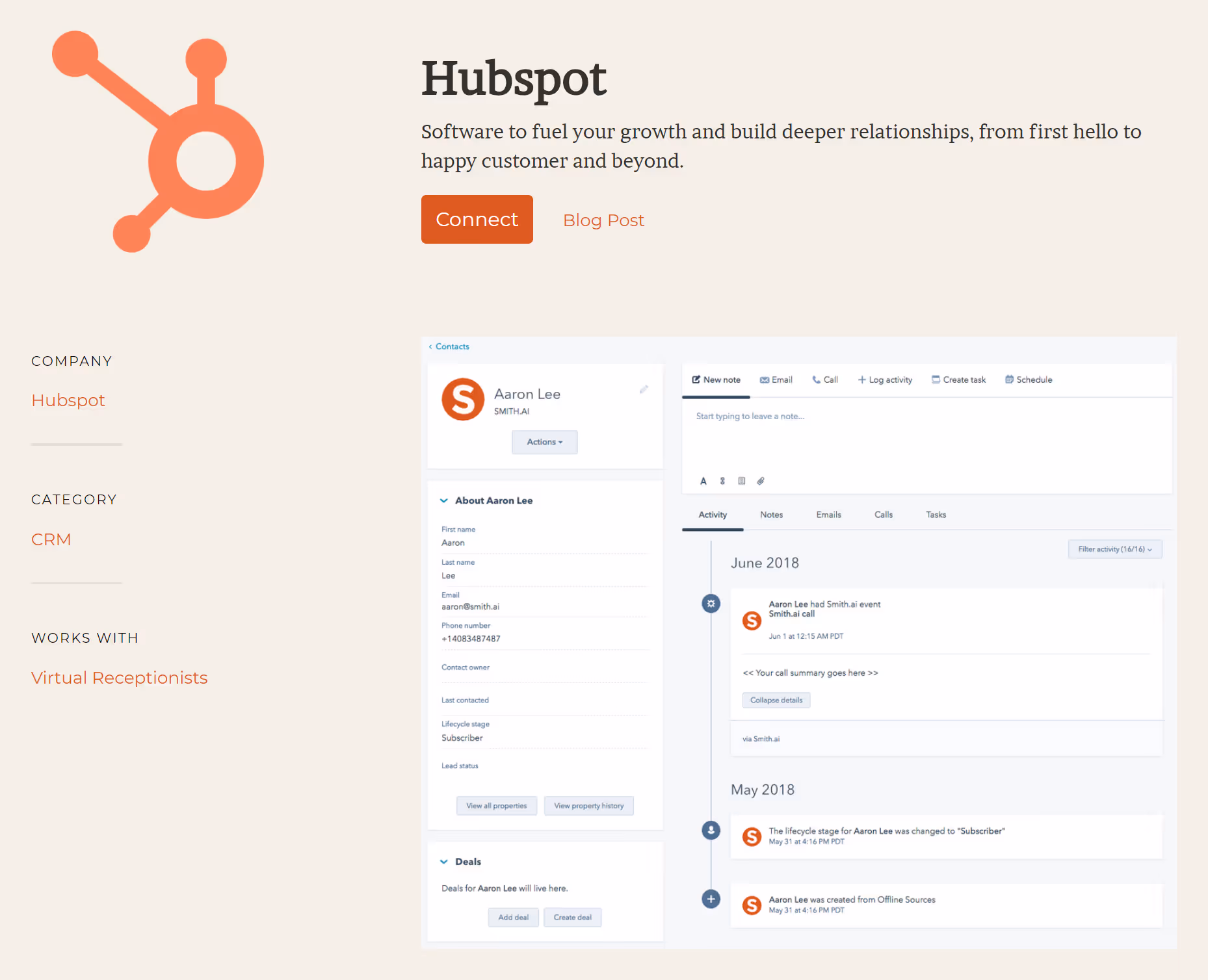Click Smith.ai logo in lifecycle stage card

coord(752,836)
